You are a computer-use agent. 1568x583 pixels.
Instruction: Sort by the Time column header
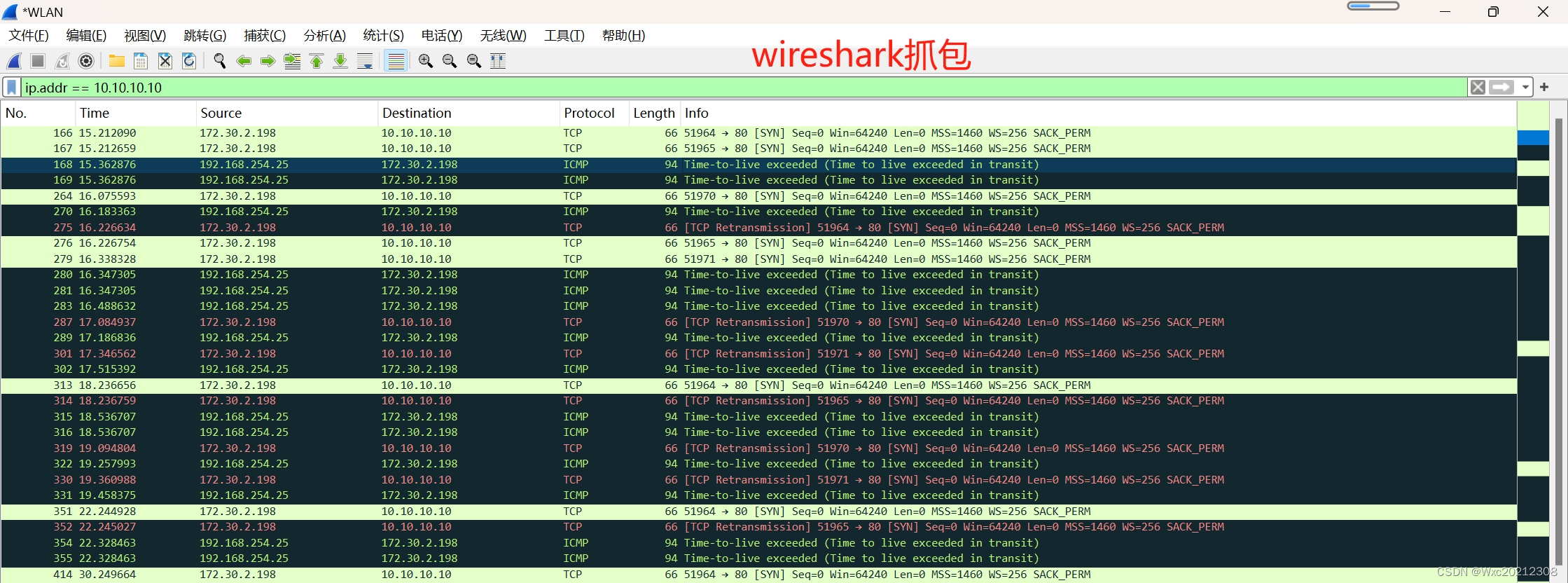(135, 113)
